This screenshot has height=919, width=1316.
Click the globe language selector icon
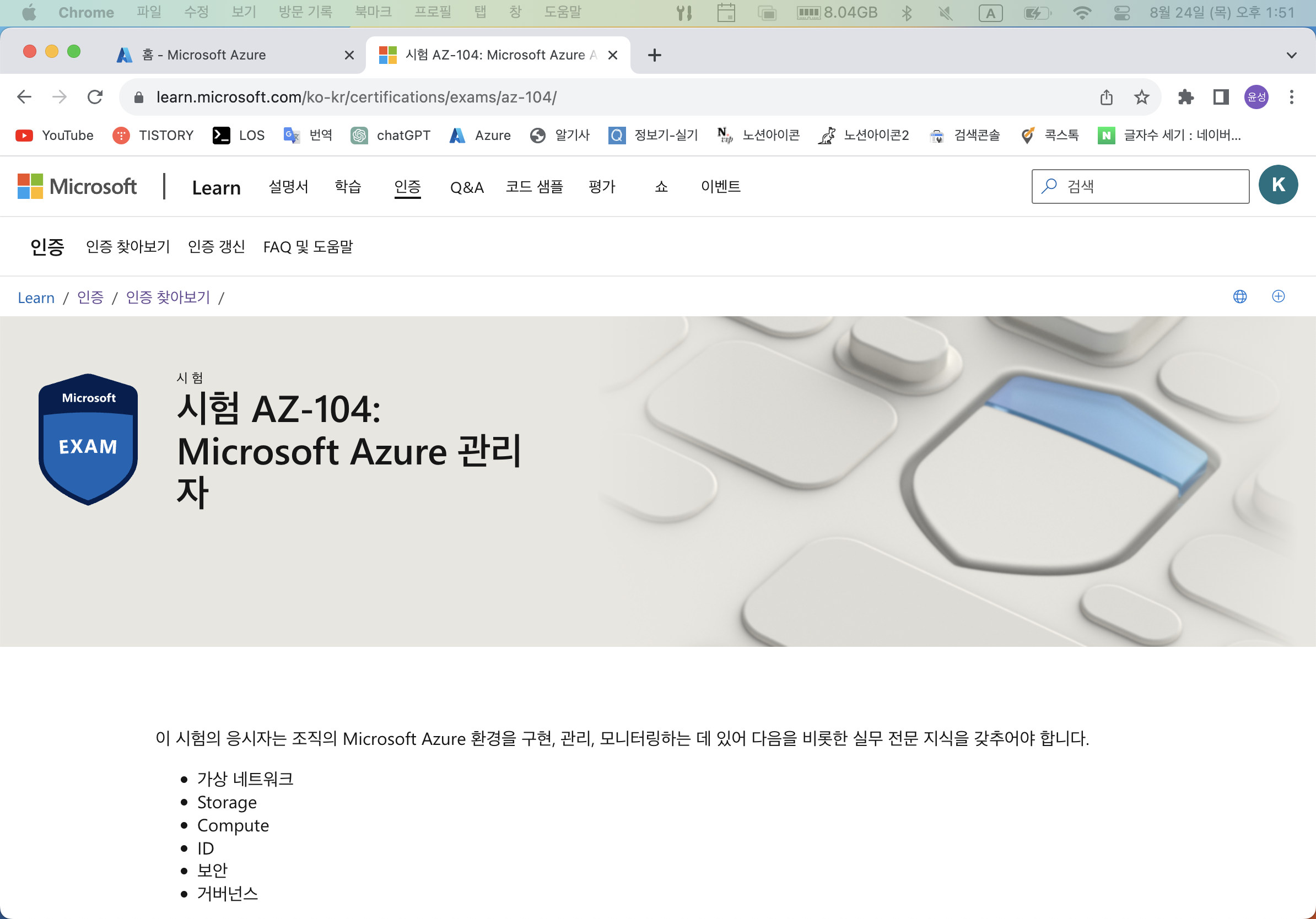[x=1240, y=297]
